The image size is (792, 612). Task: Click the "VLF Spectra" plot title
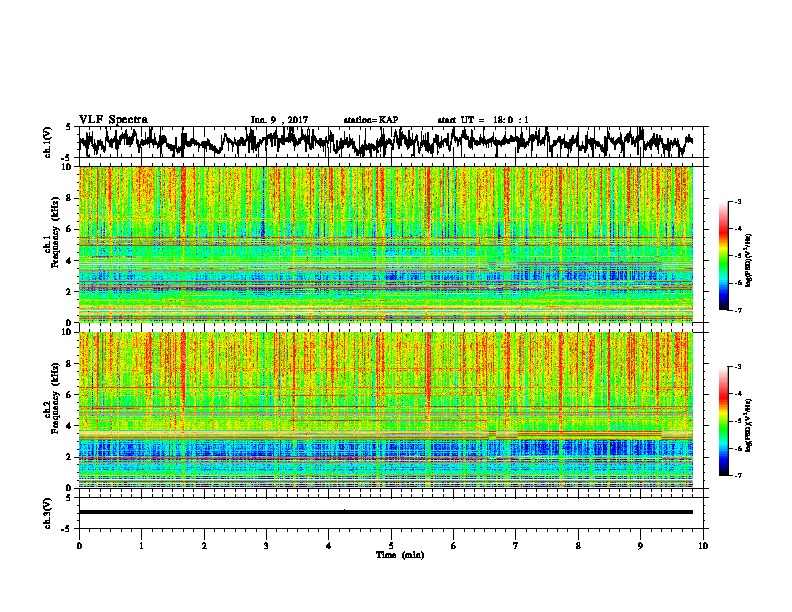[x=113, y=120]
